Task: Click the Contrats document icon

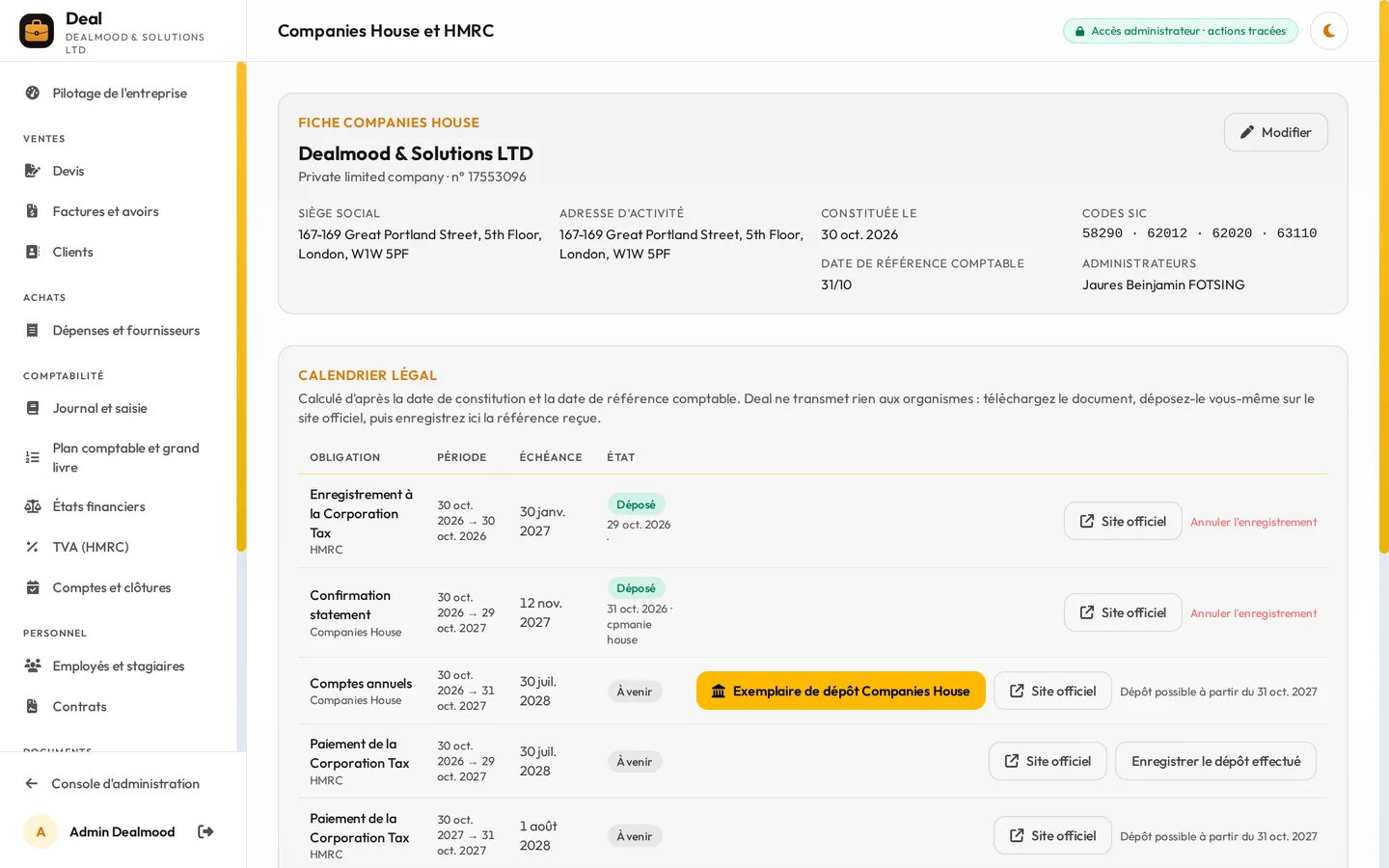Action: point(33,706)
